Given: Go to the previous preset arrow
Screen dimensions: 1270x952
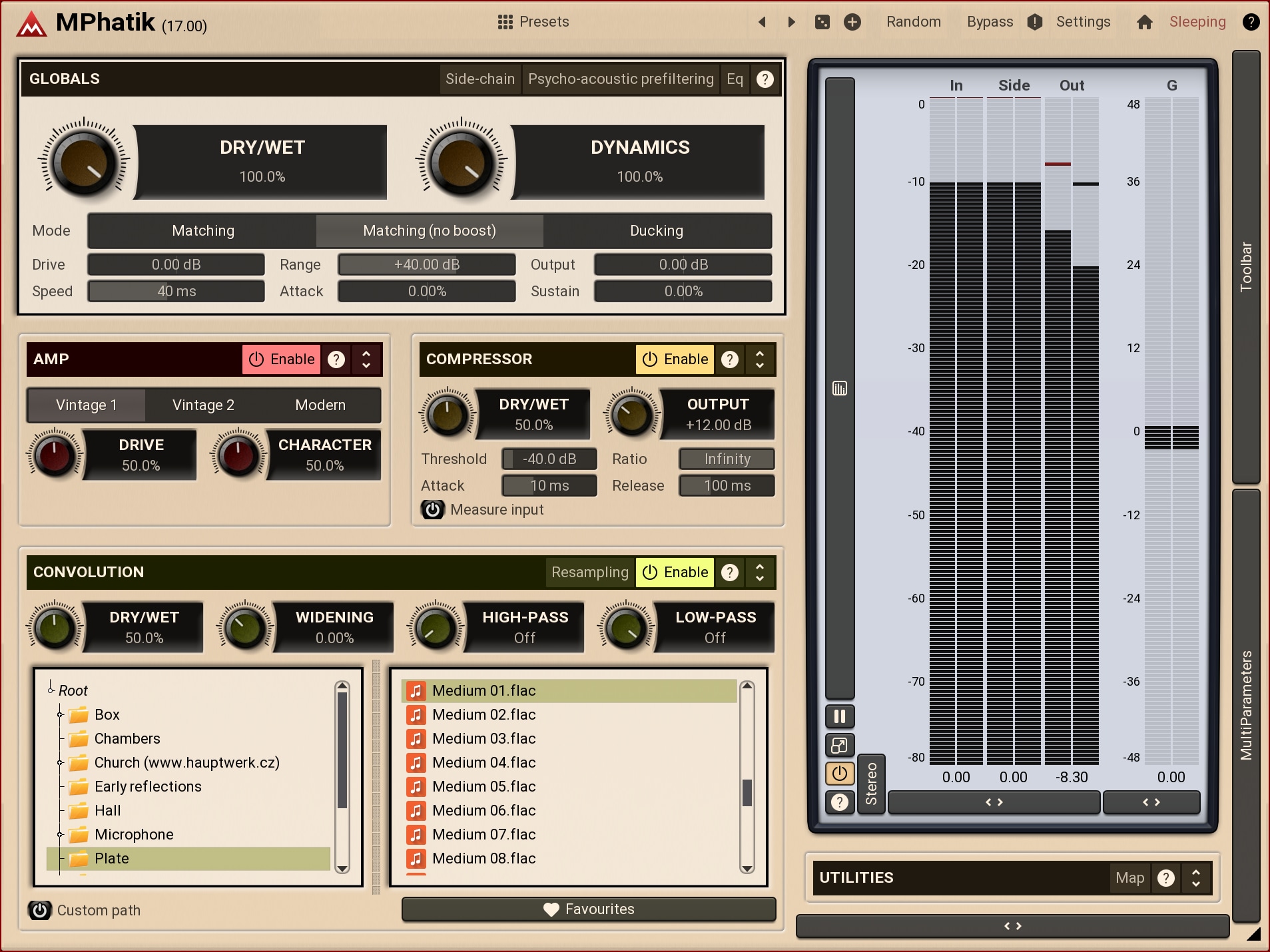Looking at the screenshot, I should [763, 22].
